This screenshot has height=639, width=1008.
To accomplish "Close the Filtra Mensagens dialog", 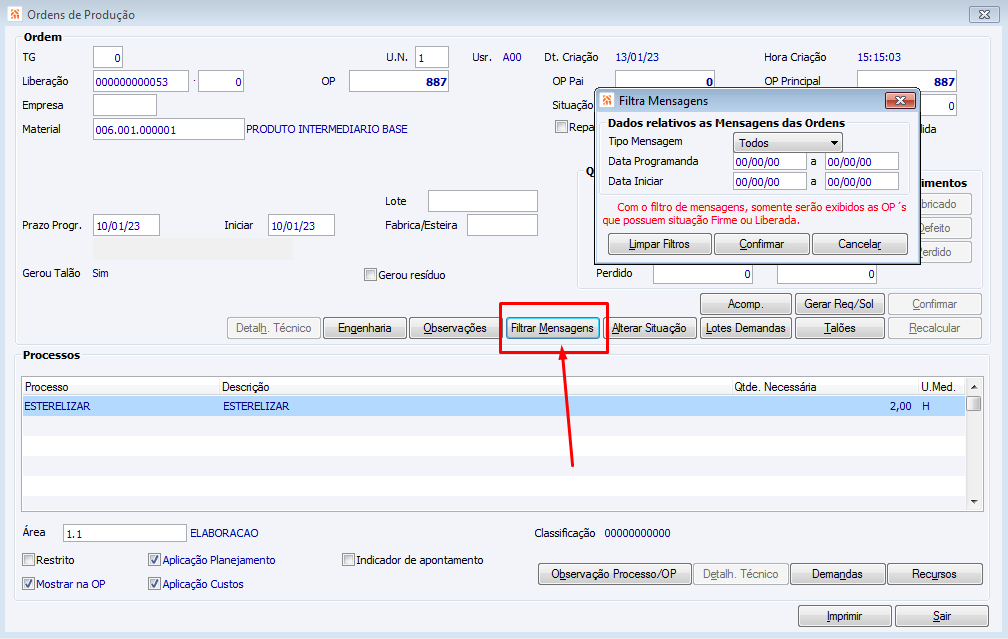I will point(900,100).
